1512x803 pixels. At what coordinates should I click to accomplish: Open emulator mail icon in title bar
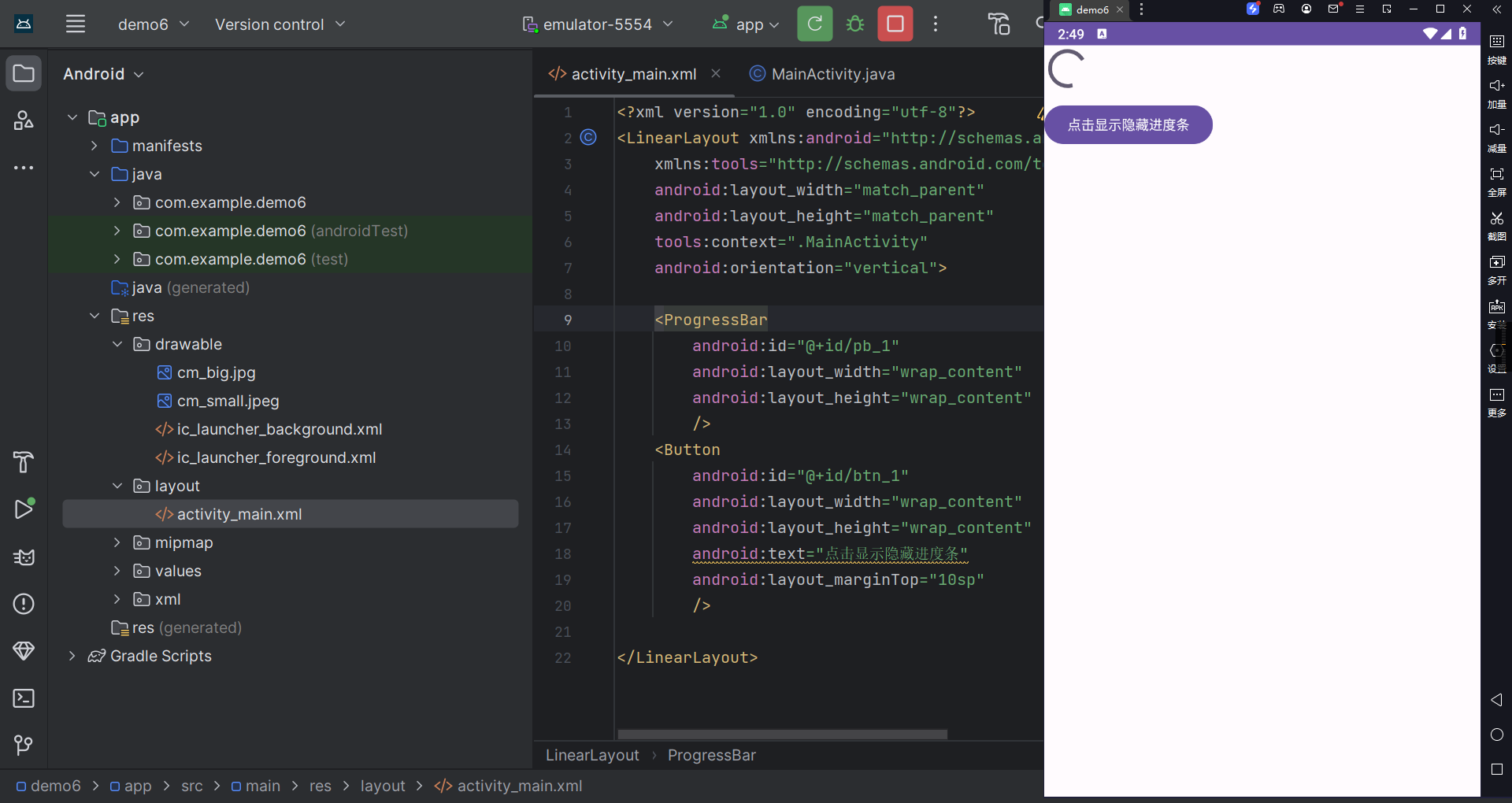(1333, 9)
